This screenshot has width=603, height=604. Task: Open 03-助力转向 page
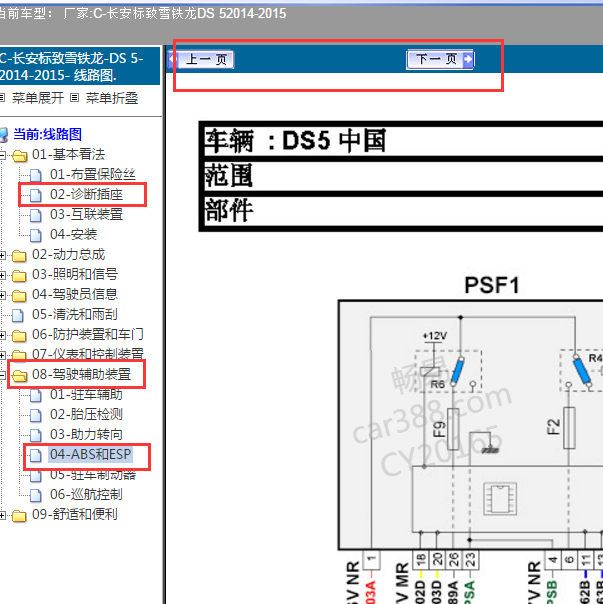click(86, 435)
